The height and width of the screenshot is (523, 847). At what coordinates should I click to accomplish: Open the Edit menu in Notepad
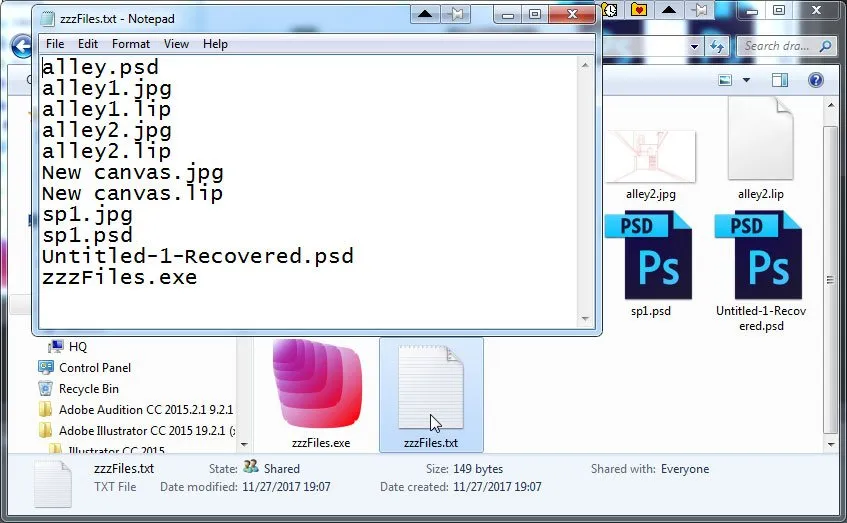[88, 44]
